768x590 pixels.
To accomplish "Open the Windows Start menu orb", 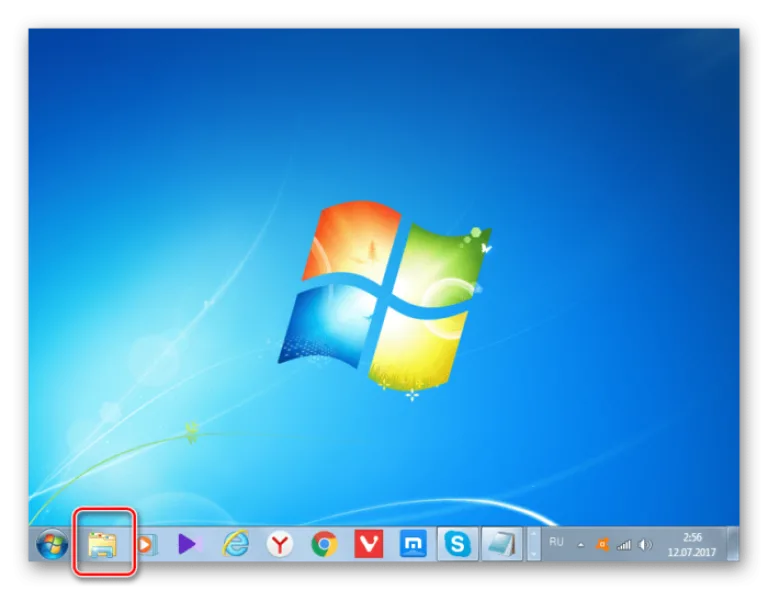I will click(52, 544).
